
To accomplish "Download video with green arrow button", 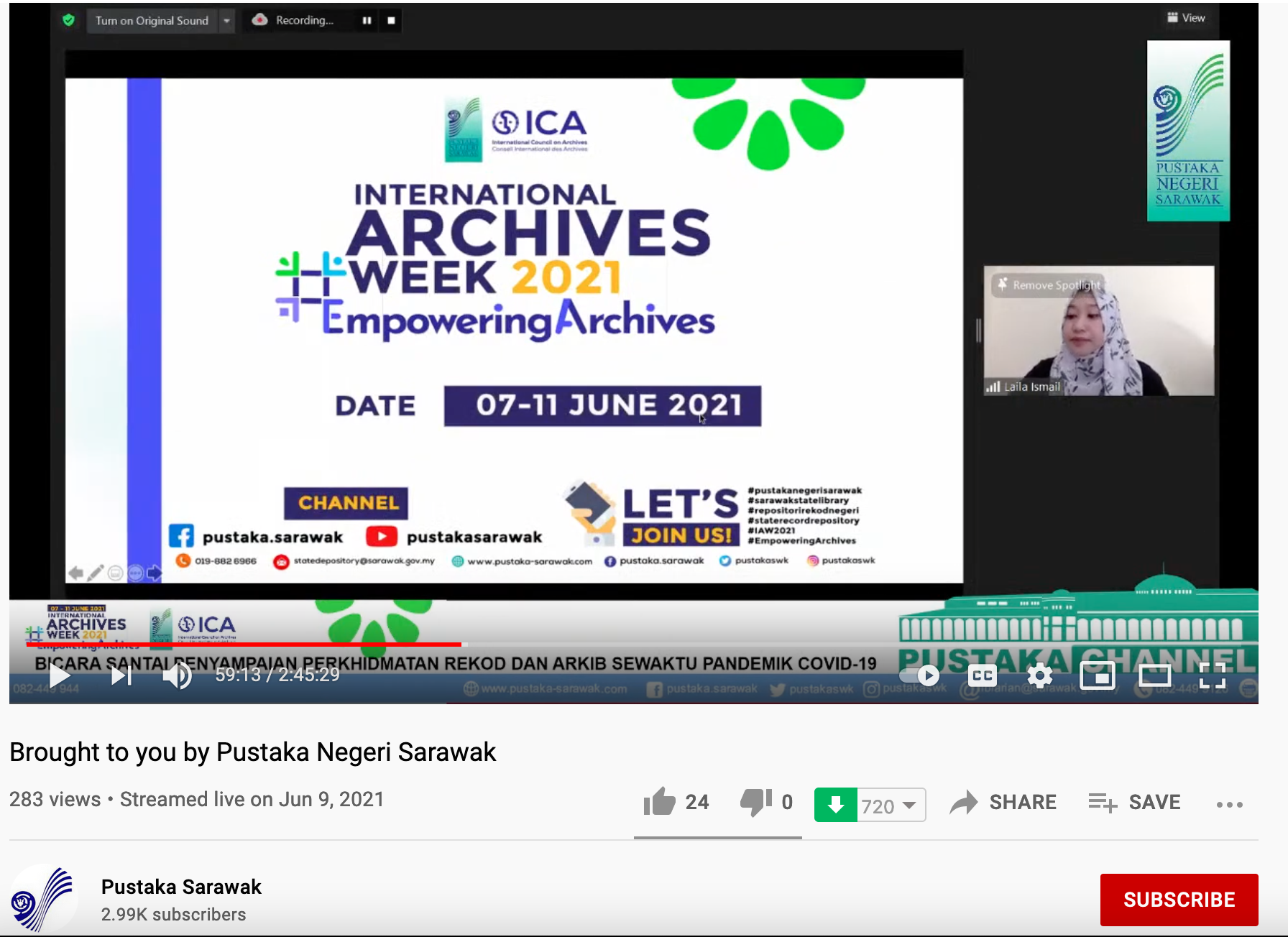I will (835, 805).
